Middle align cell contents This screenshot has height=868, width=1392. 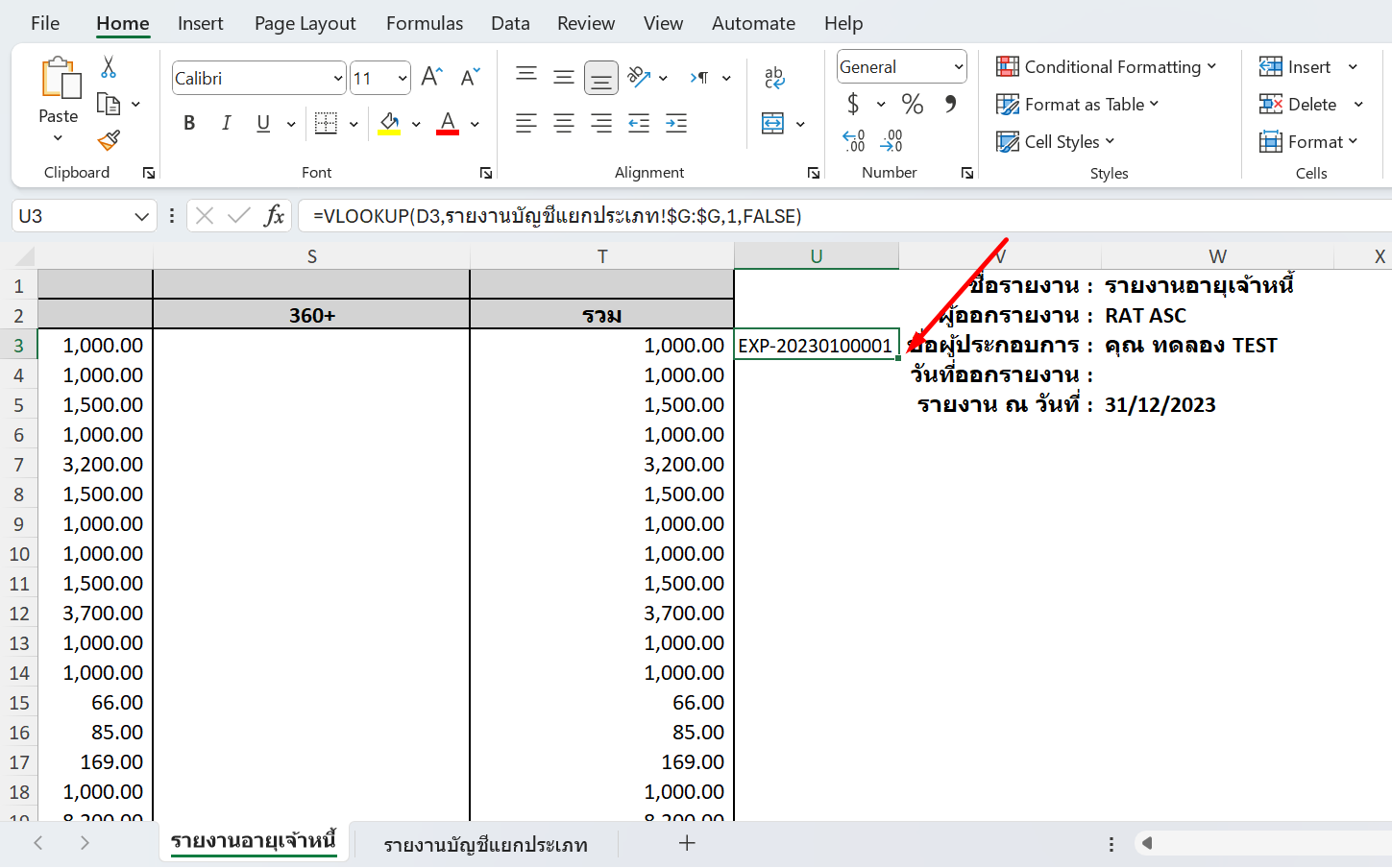pyautogui.click(x=564, y=77)
